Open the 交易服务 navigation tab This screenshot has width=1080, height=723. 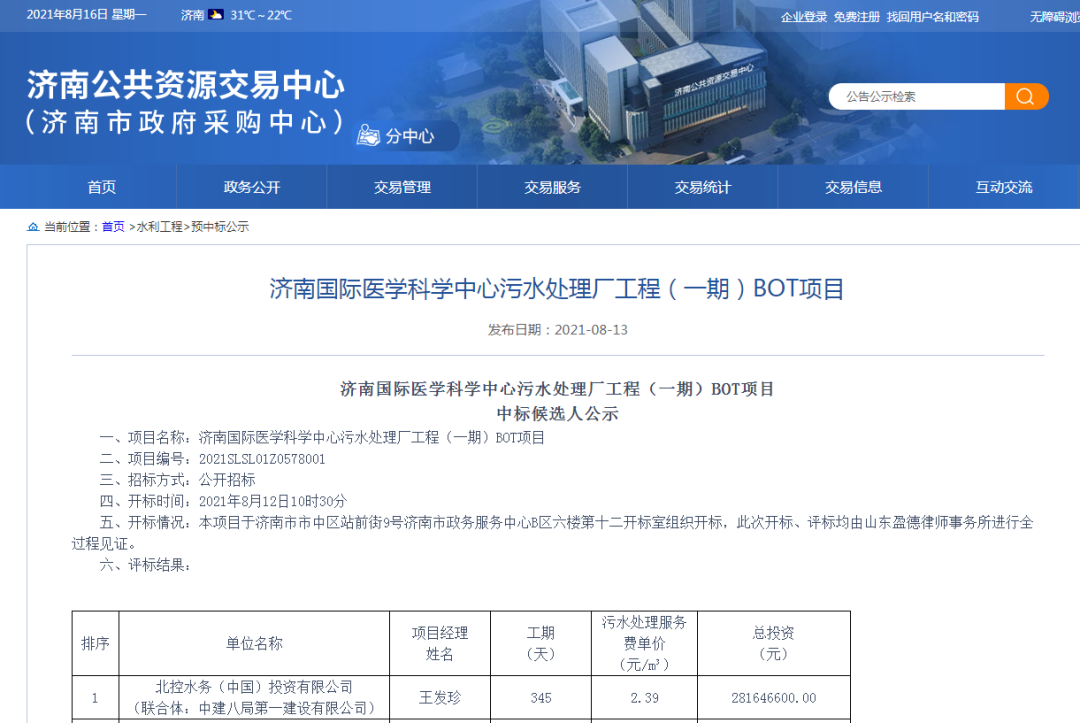tap(552, 187)
